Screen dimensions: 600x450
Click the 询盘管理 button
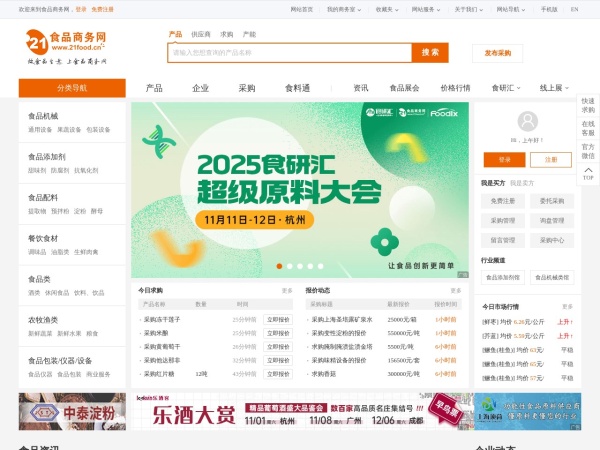pos(552,220)
